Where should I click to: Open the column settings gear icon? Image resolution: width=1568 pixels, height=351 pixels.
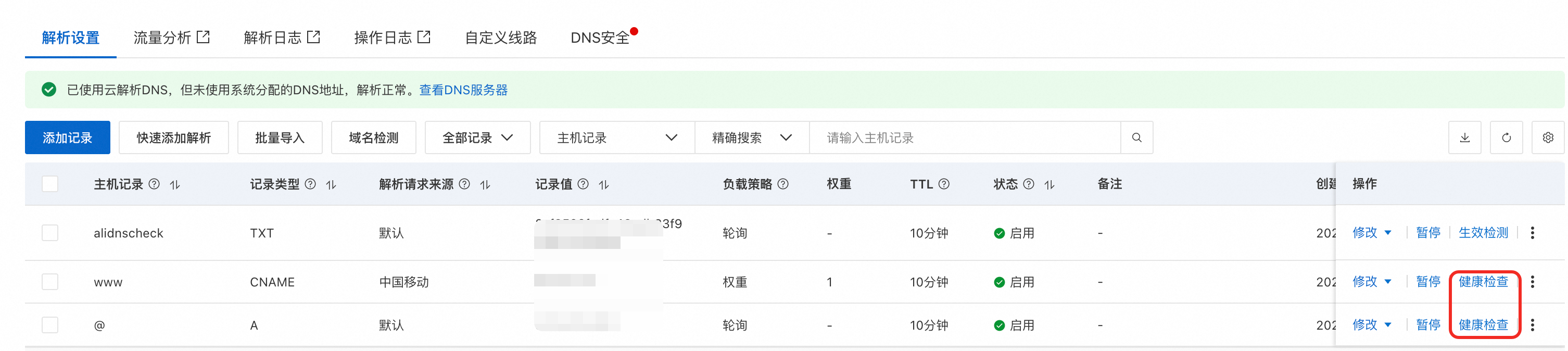[x=1547, y=137]
